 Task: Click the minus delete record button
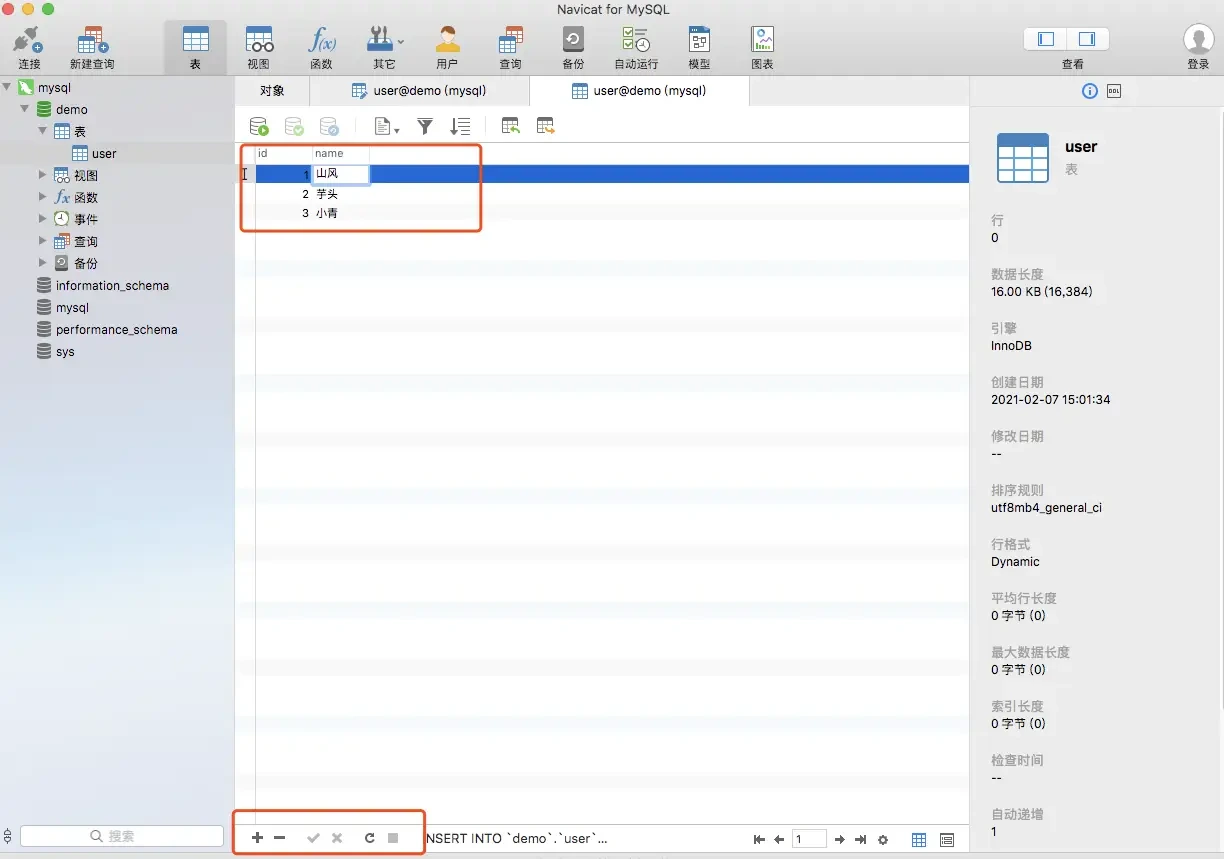click(280, 838)
